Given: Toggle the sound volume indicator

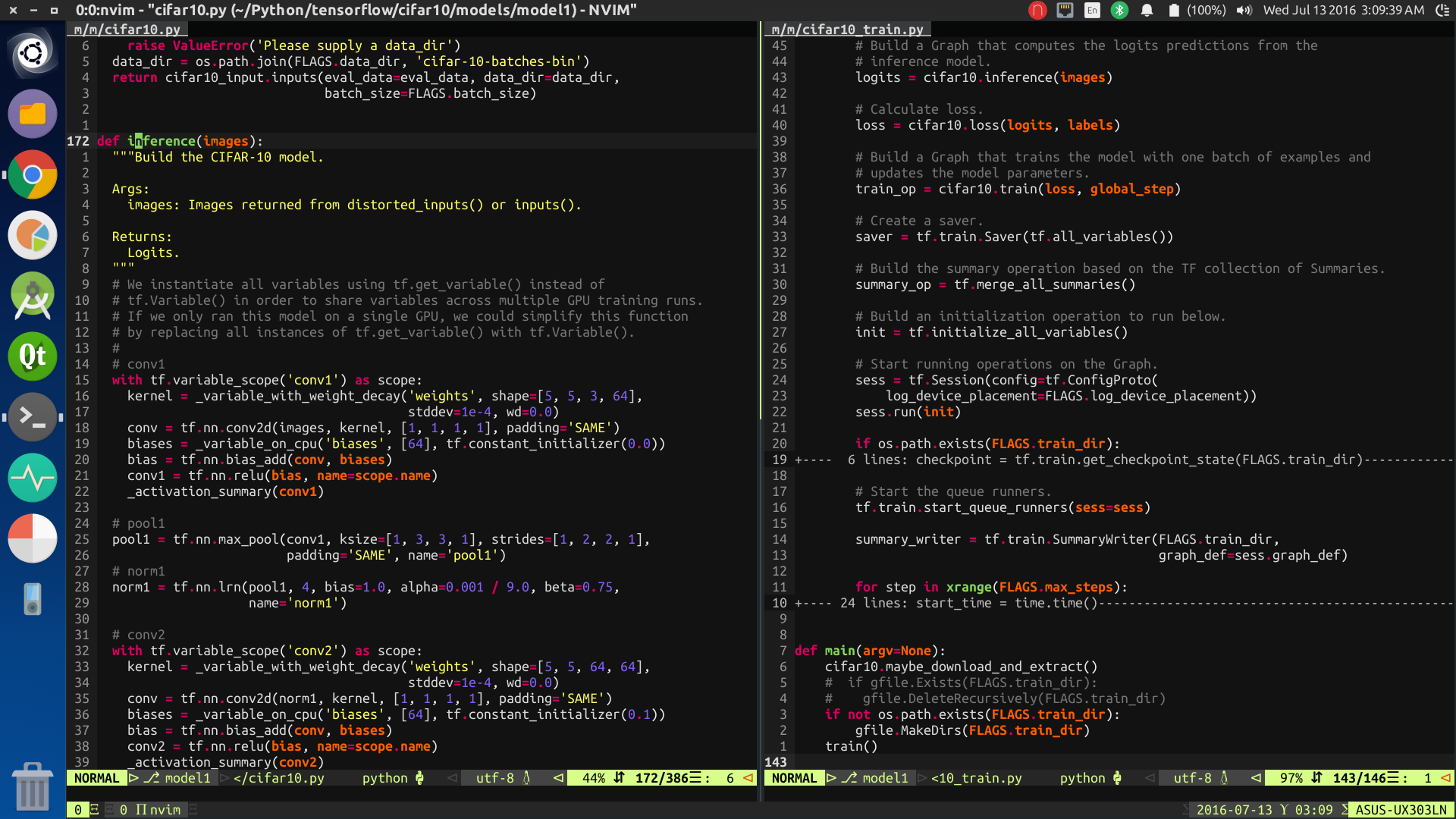Looking at the screenshot, I should pyautogui.click(x=1244, y=11).
